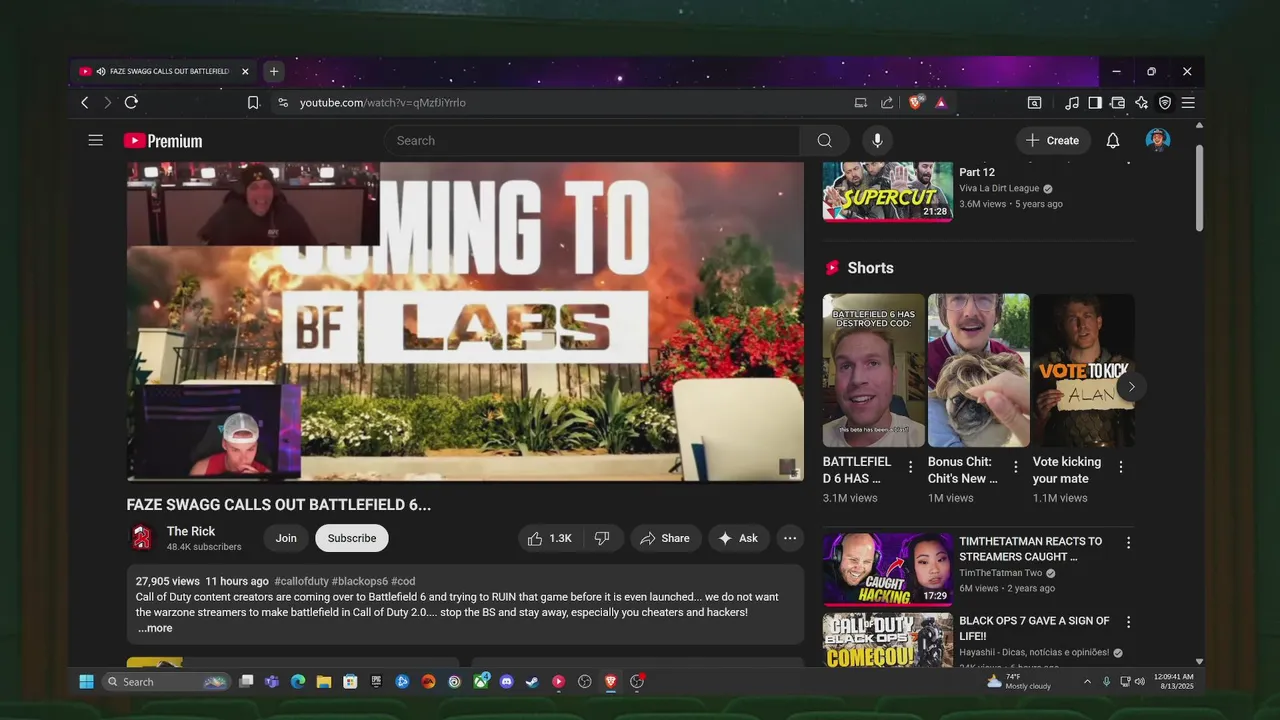
Task: Open Discord from the taskbar
Action: (506, 681)
